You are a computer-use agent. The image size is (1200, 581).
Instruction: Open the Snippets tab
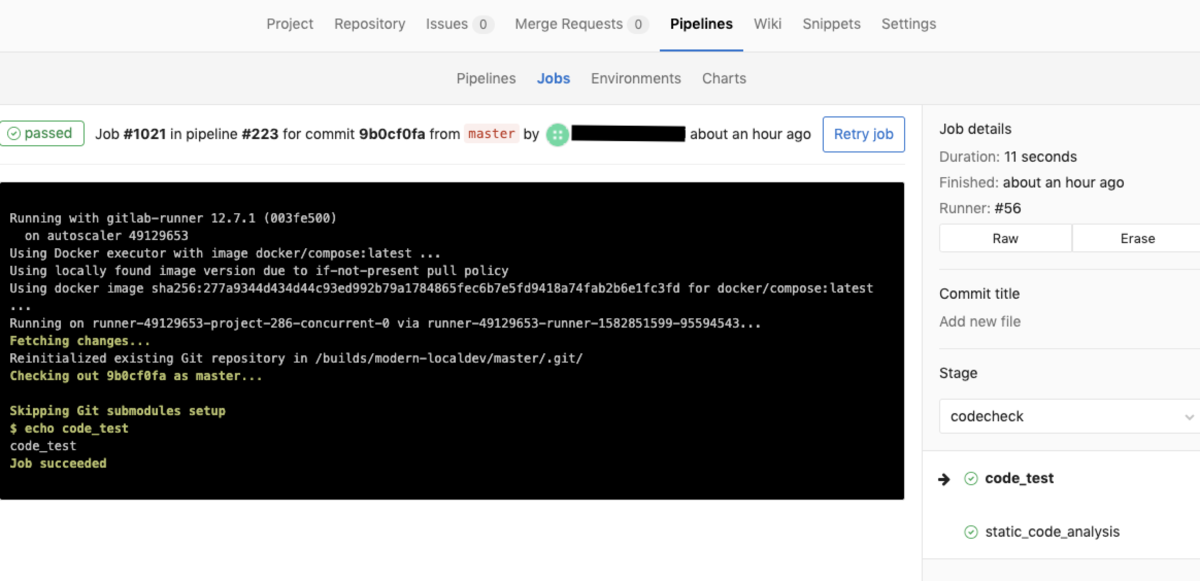coord(831,24)
